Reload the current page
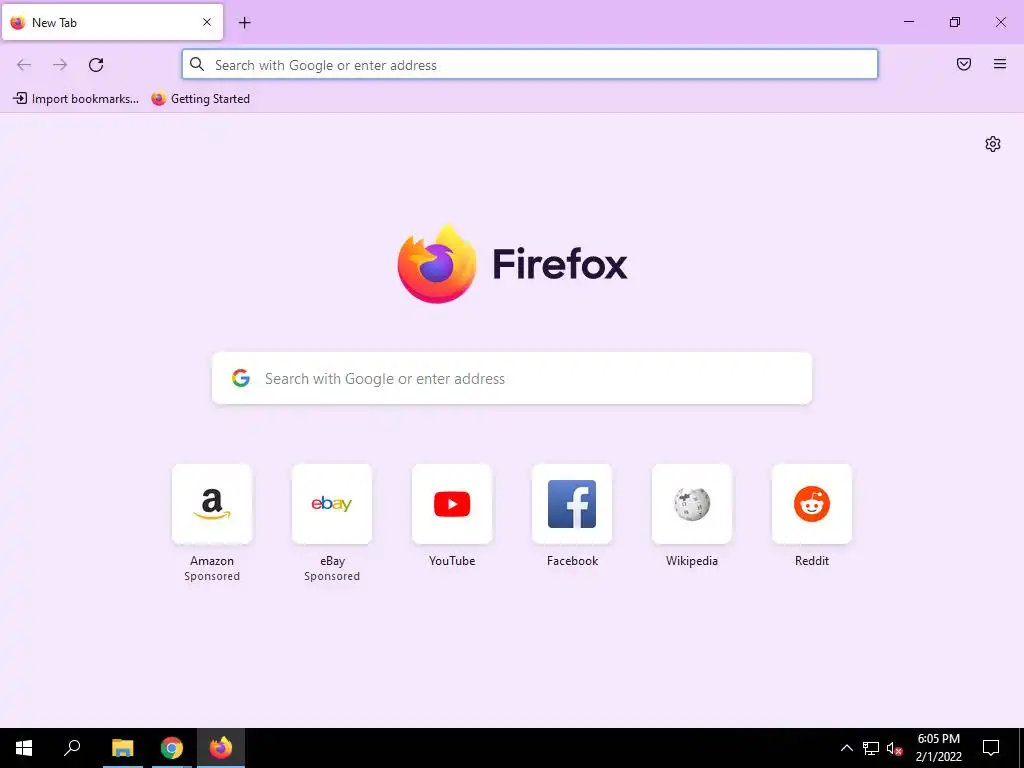Viewport: 1024px width, 768px height. [x=96, y=65]
